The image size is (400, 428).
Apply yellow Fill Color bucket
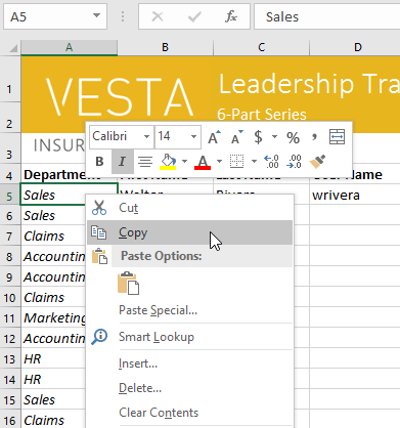[x=168, y=162]
